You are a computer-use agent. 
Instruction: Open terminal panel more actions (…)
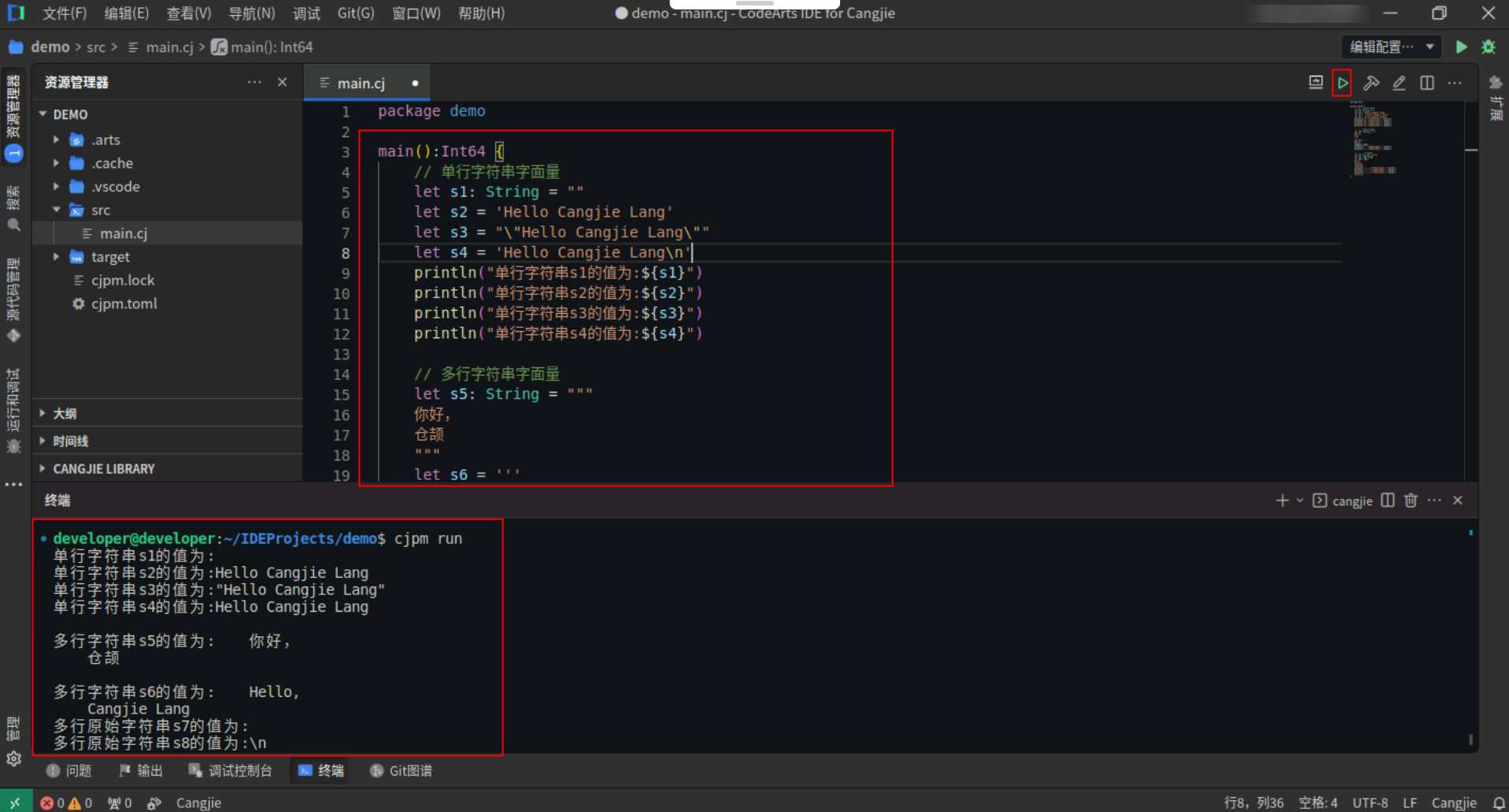pyautogui.click(x=1434, y=501)
